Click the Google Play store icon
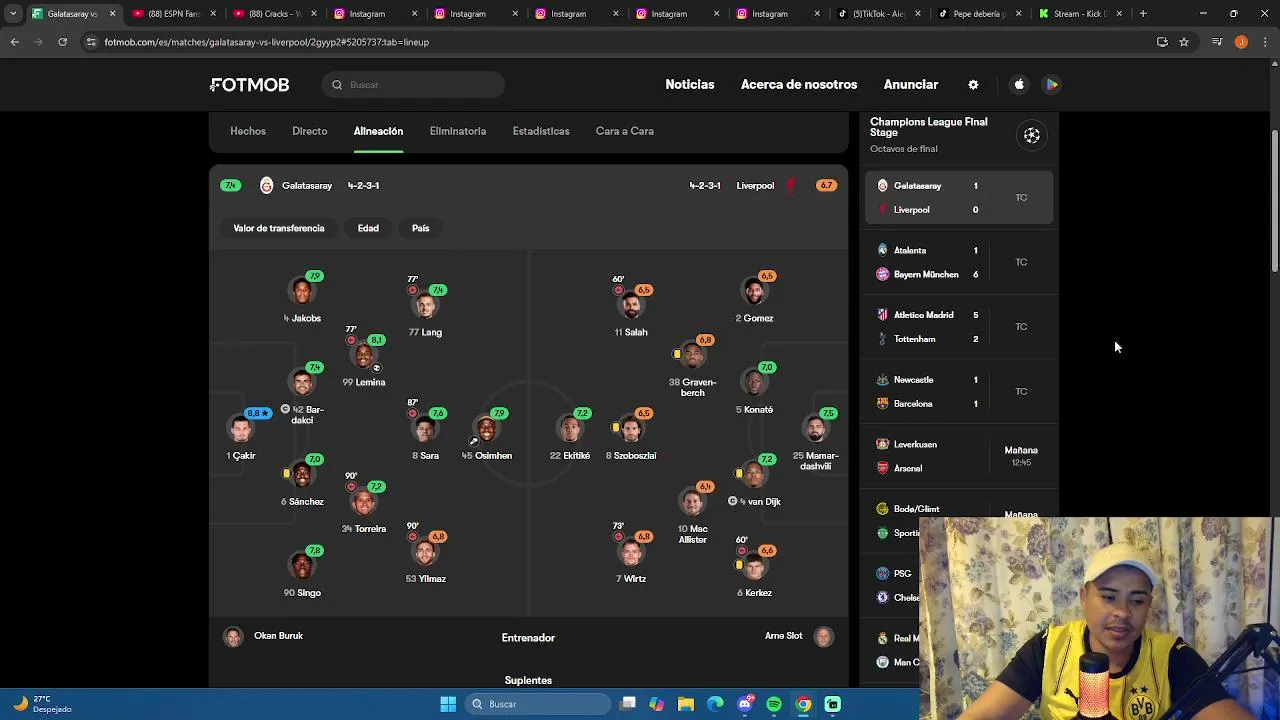 point(1052,85)
